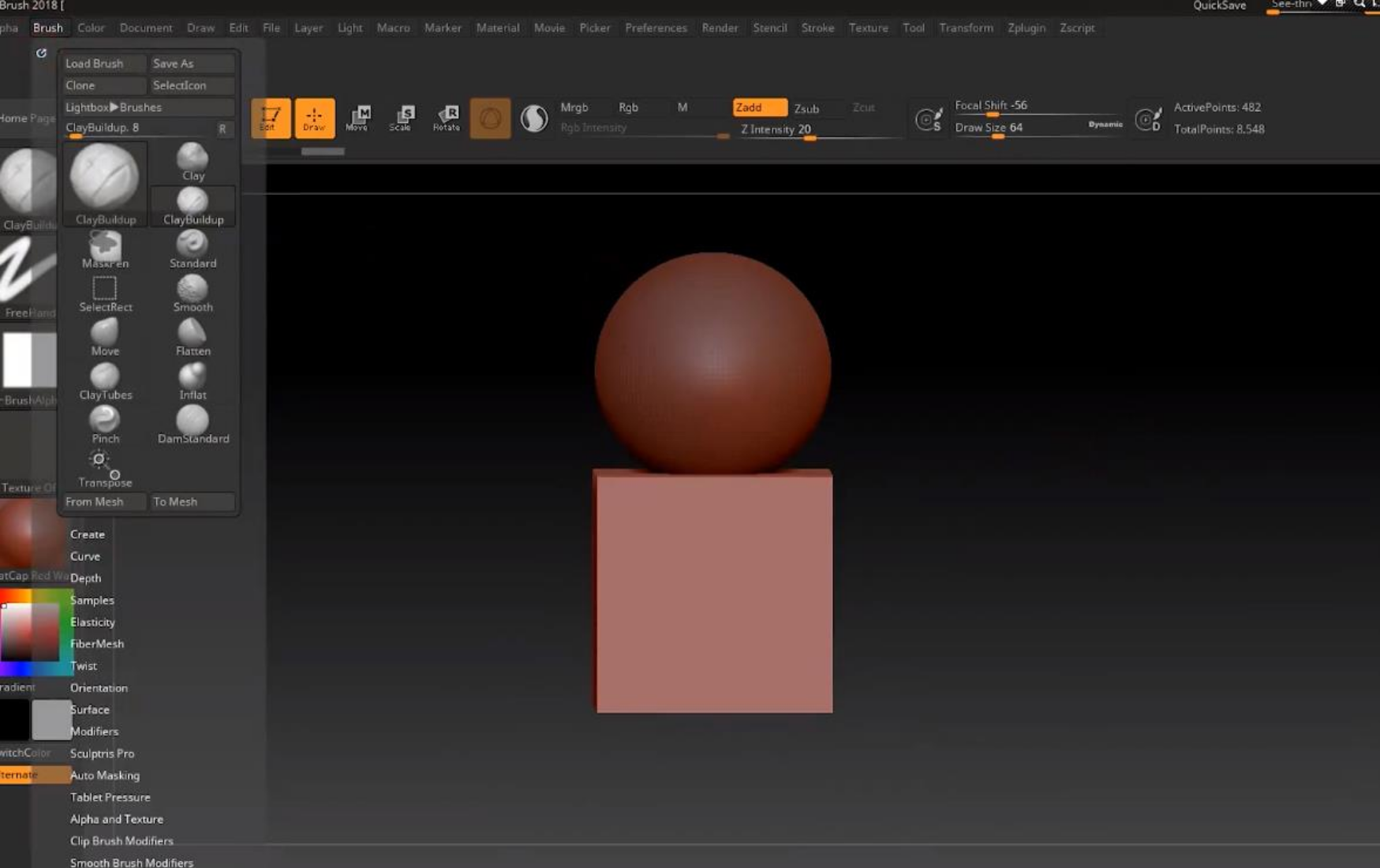1380x868 pixels.
Task: Toggle the Mrgb channel button
Action: [574, 107]
